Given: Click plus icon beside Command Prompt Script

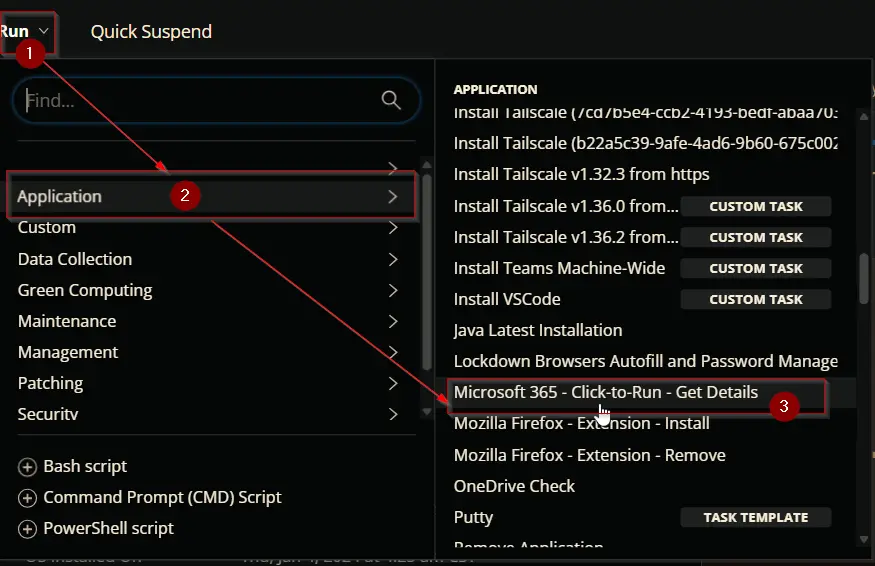Looking at the screenshot, I should [x=27, y=498].
